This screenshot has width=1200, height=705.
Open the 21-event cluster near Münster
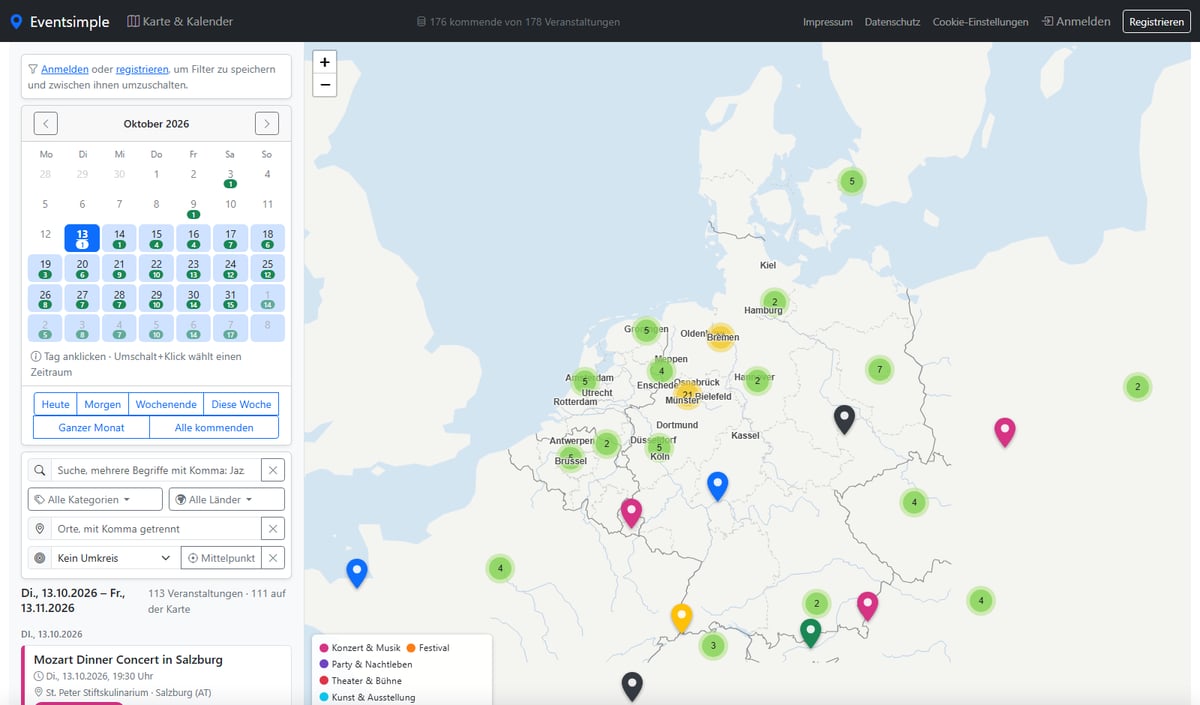686,394
